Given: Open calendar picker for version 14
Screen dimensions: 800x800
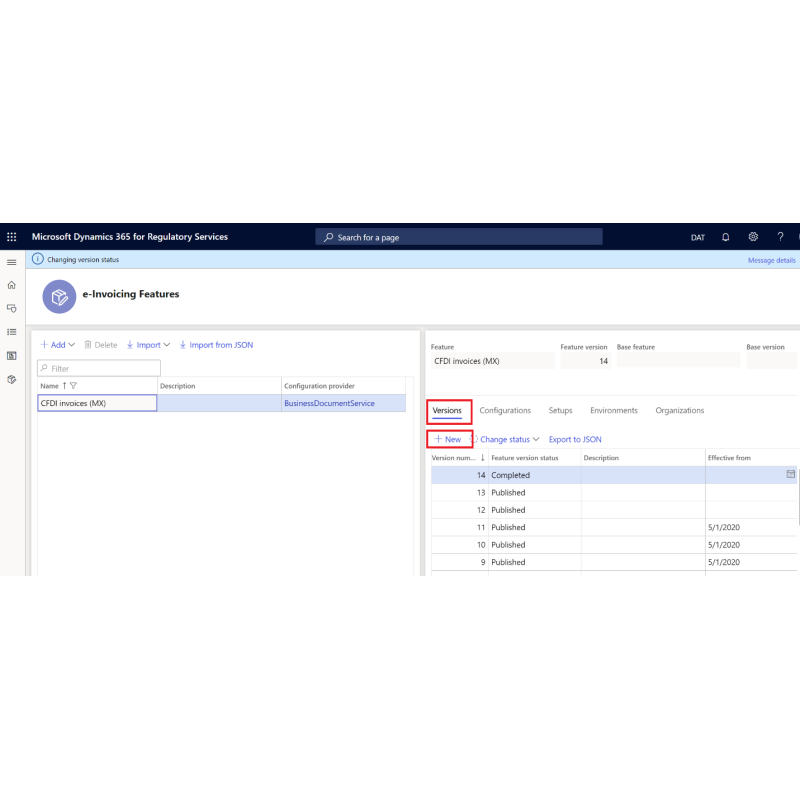Looking at the screenshot, I should 790,474.
